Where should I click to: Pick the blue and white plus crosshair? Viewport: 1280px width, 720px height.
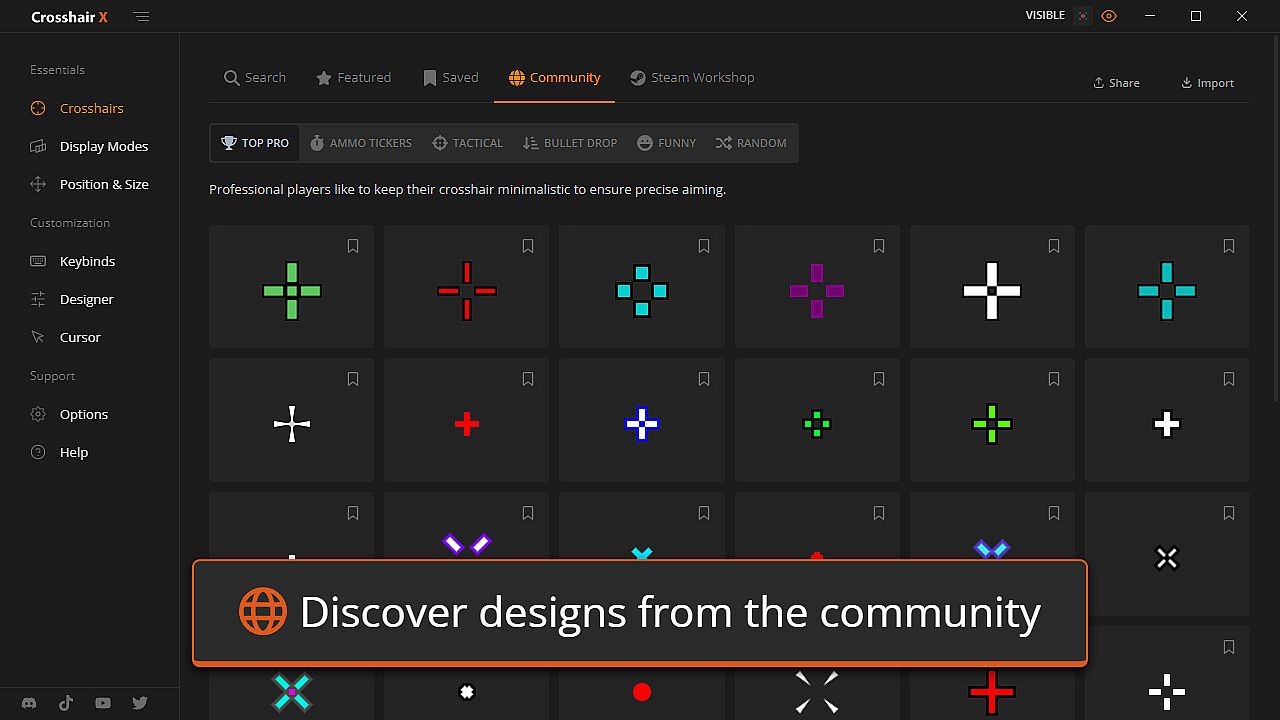coord(642,424)
